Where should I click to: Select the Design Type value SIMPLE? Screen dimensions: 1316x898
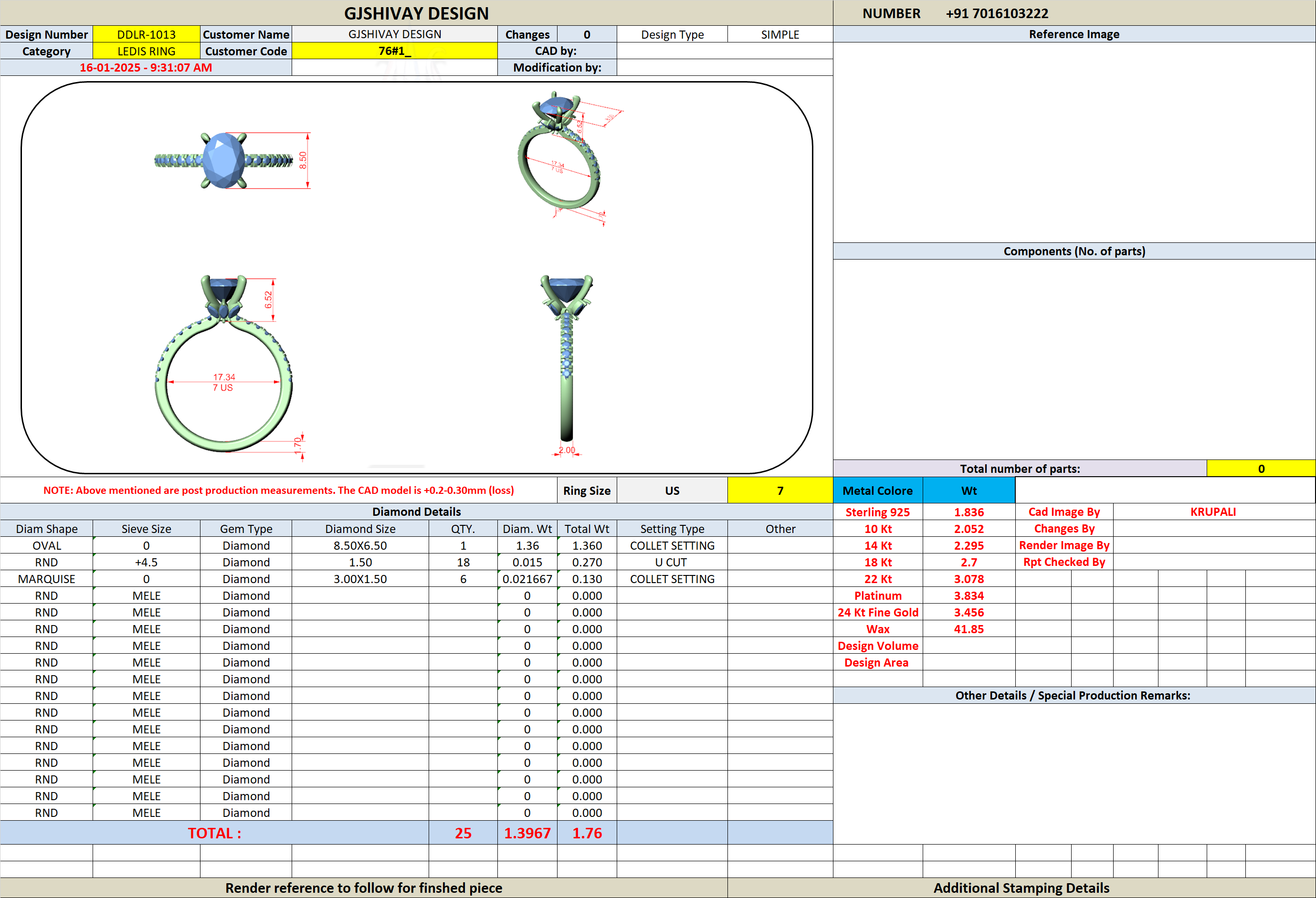[x=780, y=34]
